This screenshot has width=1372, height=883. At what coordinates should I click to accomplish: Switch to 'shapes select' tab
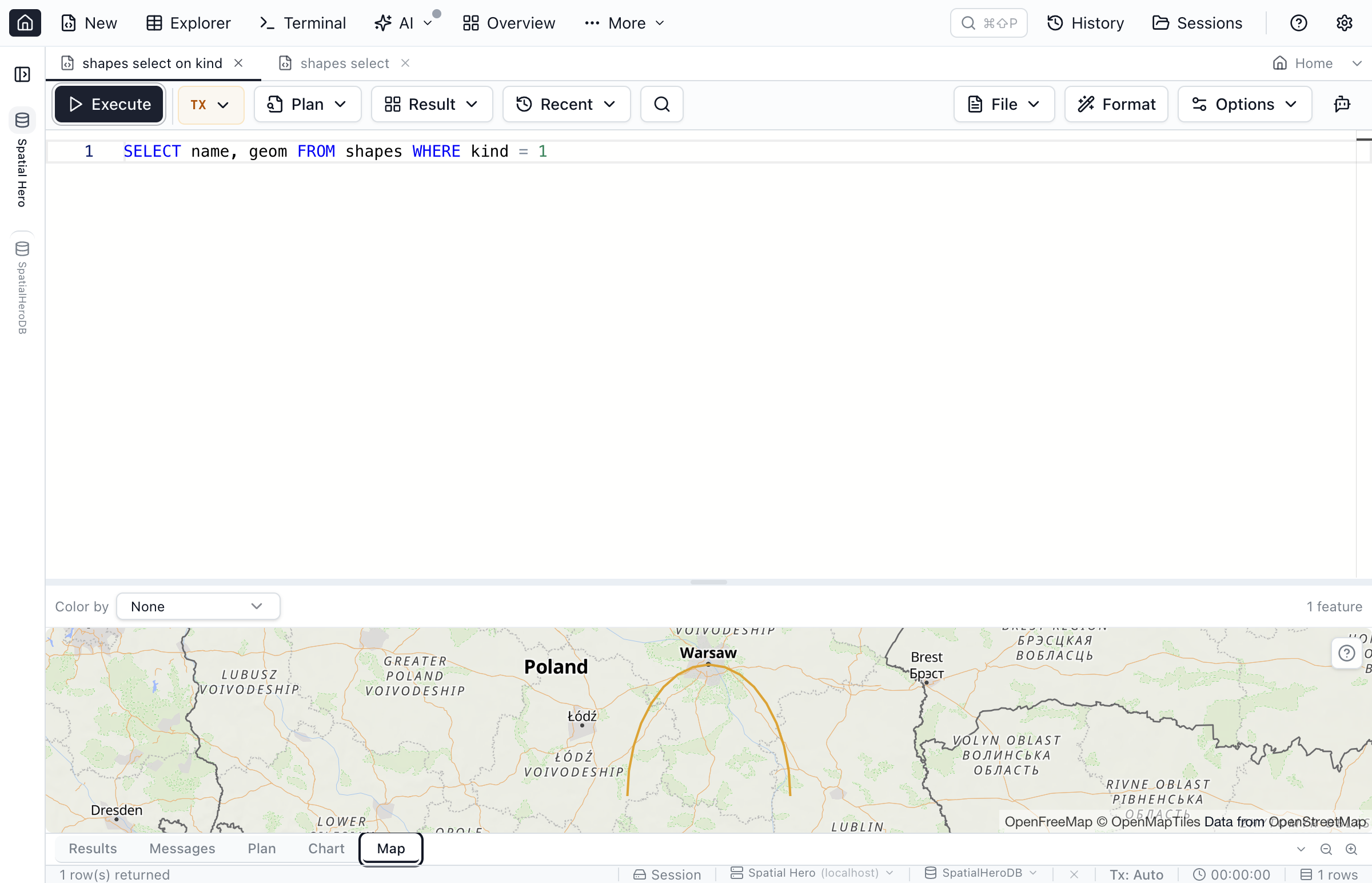coord(345,63)
